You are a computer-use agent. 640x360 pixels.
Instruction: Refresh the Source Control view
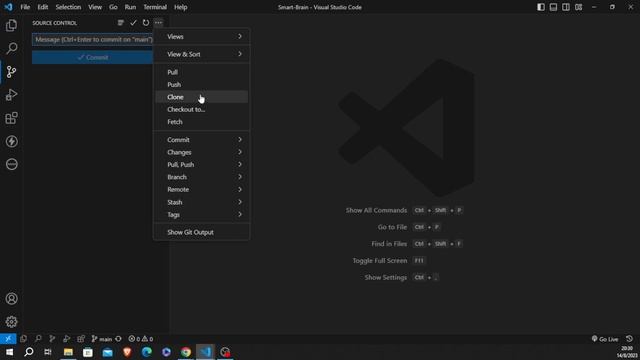click(x=146, y=23)
